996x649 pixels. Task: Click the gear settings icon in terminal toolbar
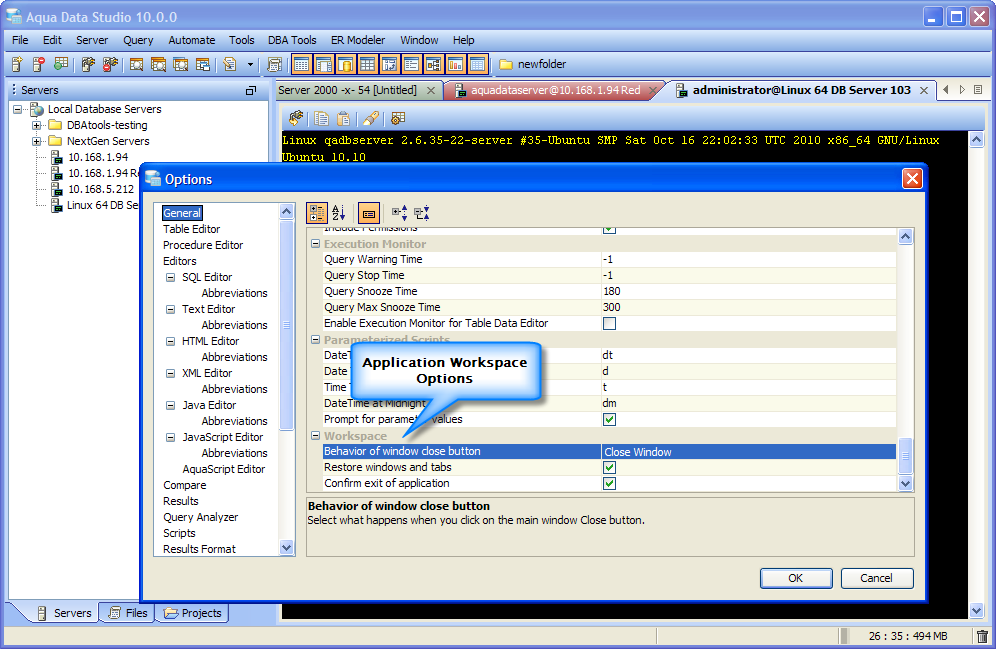point(398,119)
